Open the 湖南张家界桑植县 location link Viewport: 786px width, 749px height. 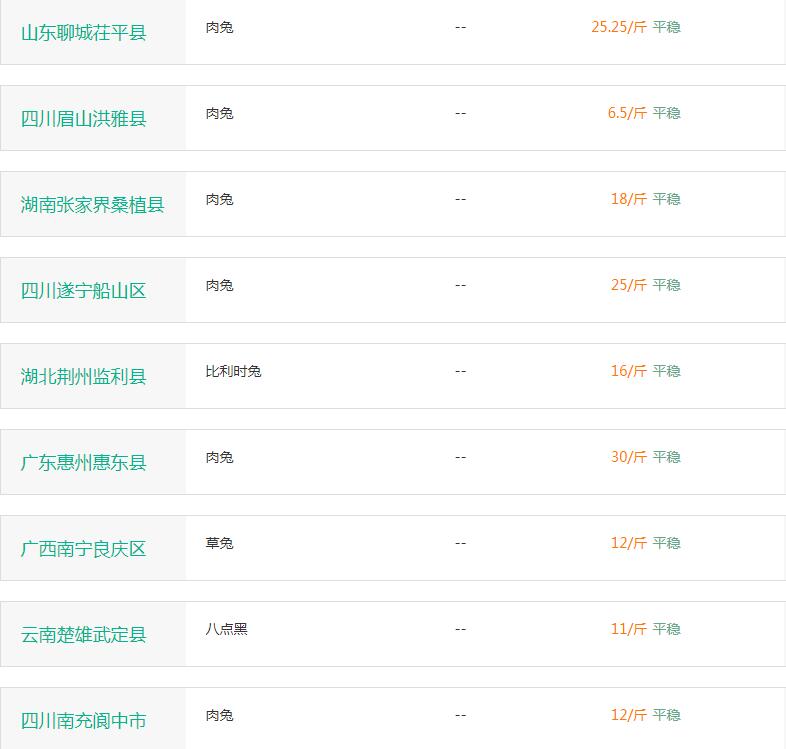tap(92, 205)
